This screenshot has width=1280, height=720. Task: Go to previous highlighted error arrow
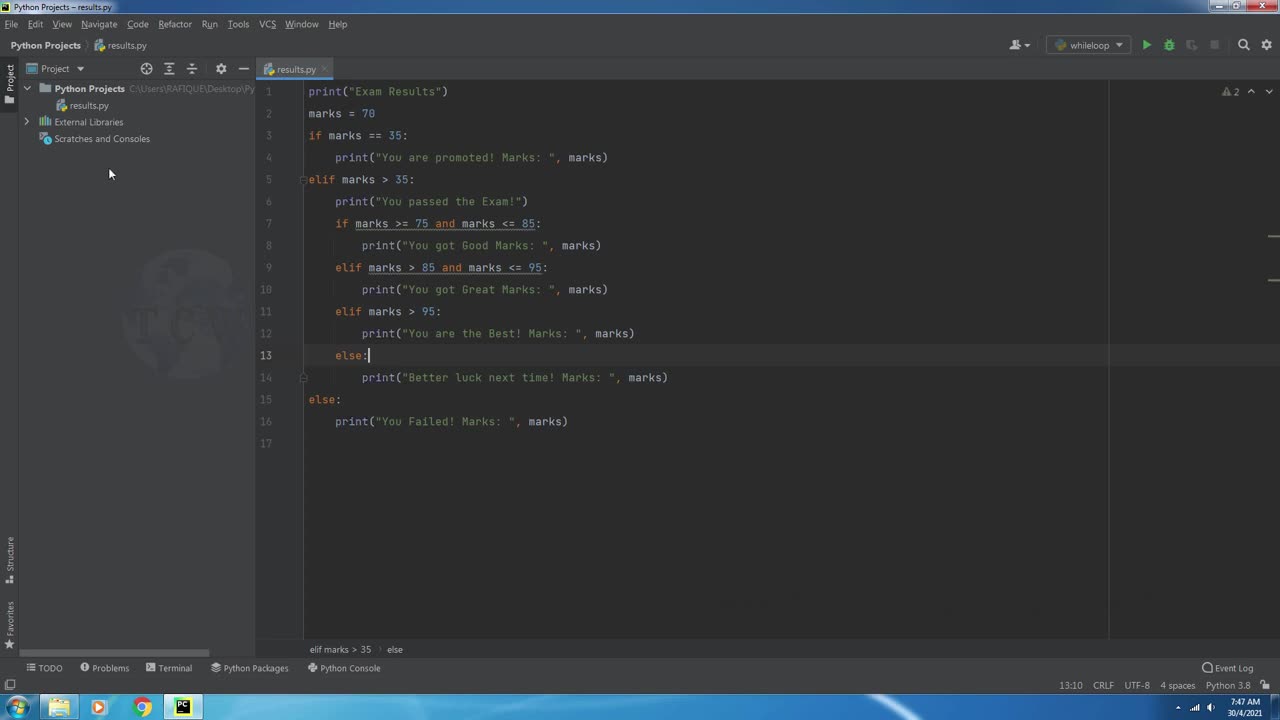(1251, 92)
